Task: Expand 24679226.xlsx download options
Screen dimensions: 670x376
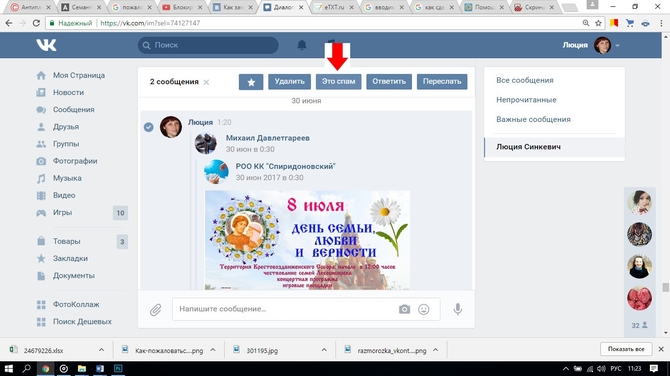Action: tap(101, 350)
